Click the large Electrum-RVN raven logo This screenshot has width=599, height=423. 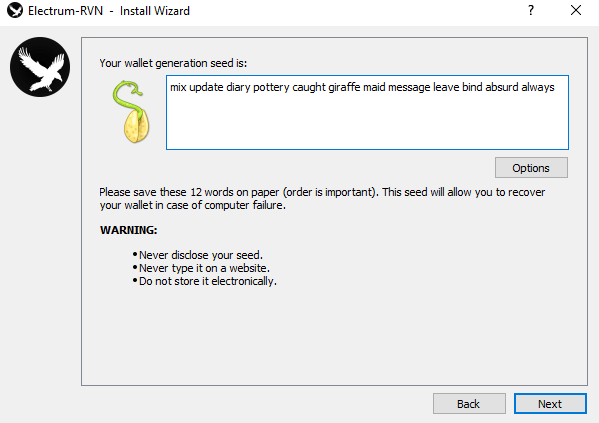(40, 67)
